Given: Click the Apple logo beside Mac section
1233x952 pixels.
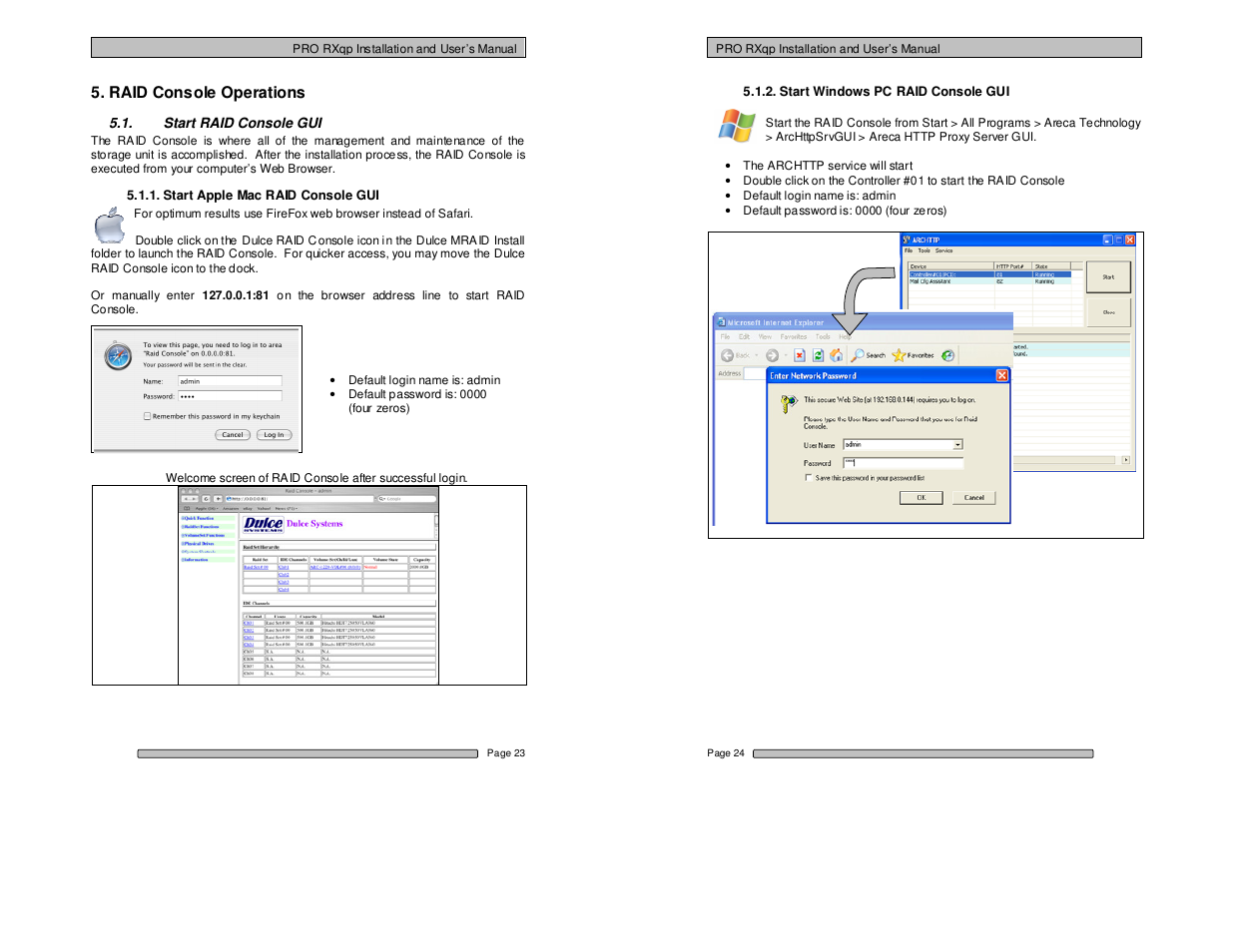Looking at the screenshot, I should point(109,226).
